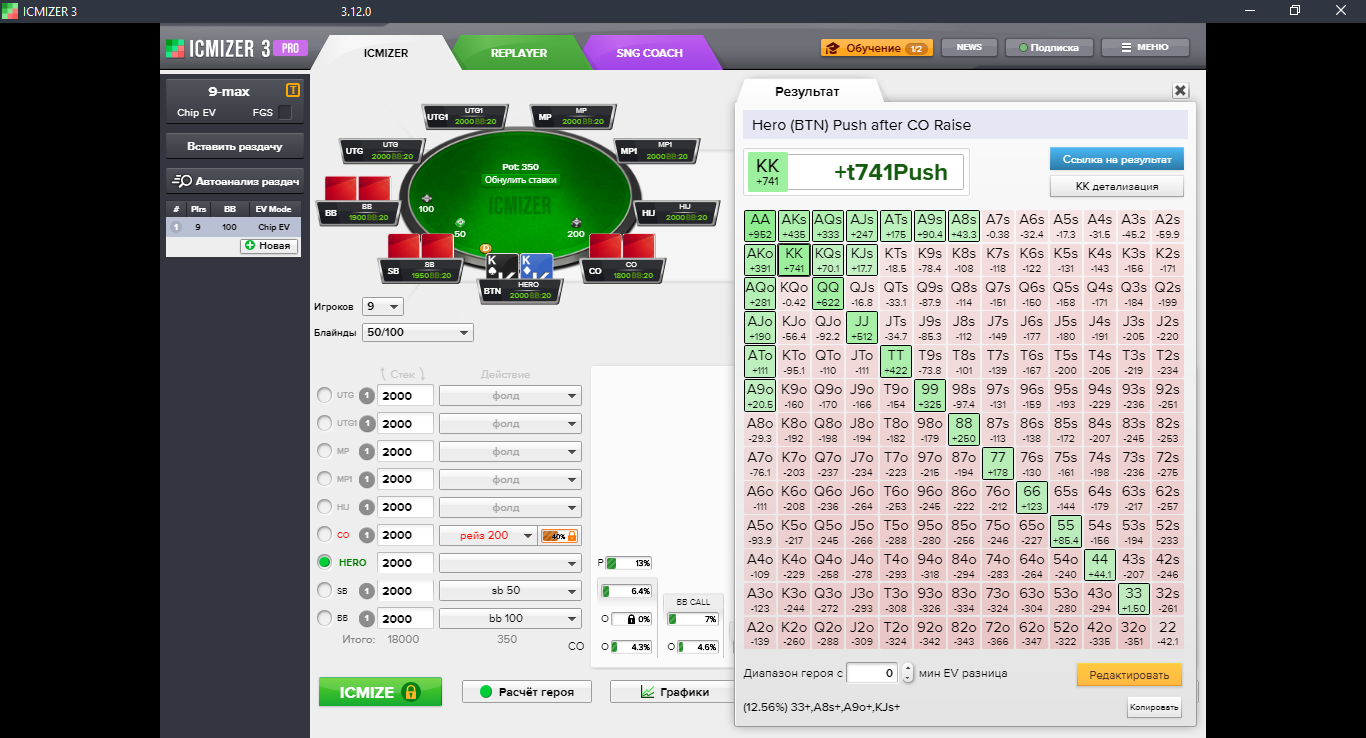This screenshot has width=1366, height=738.
Task: Click the black king of spades card
Action: click(x=502, y=267)
